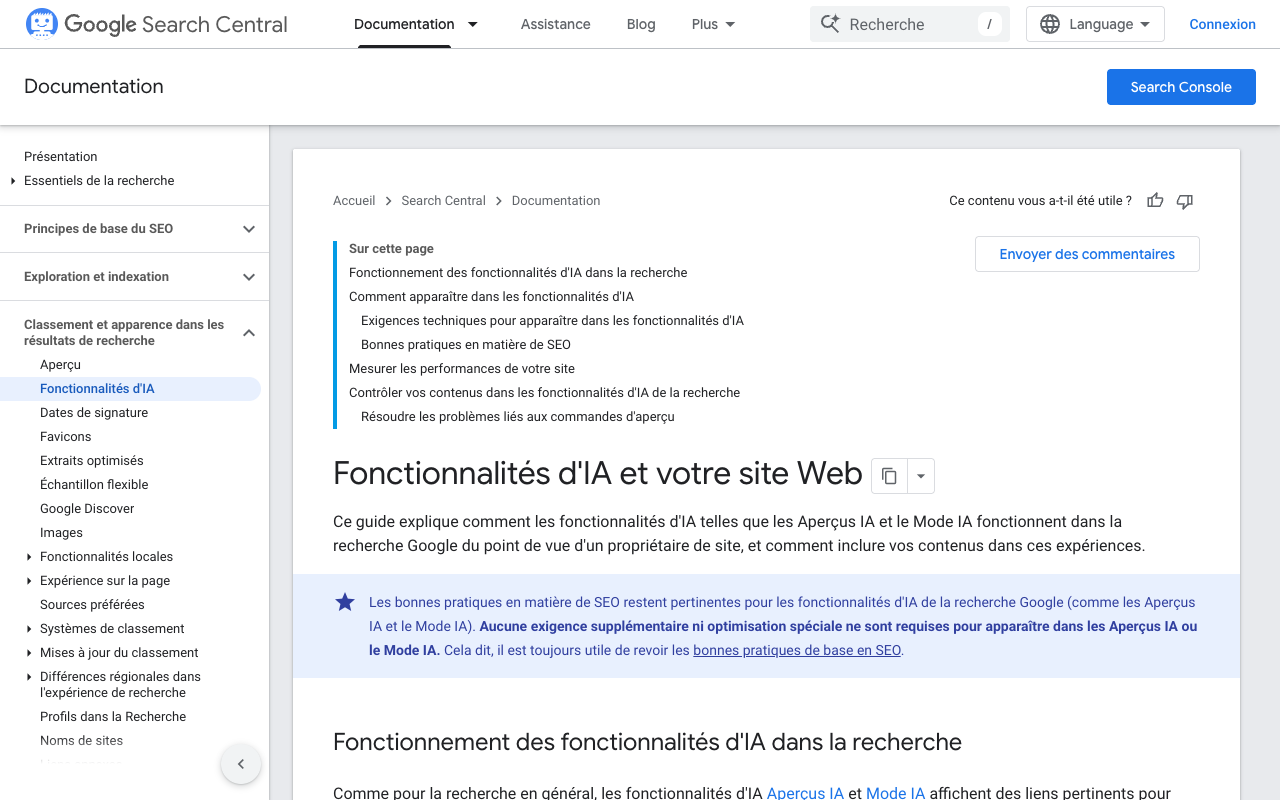Image resolution: width=1280 pixels, height=800 pixels.
Task: Copy page using the copy icon by the title
Action: [889, 476]
